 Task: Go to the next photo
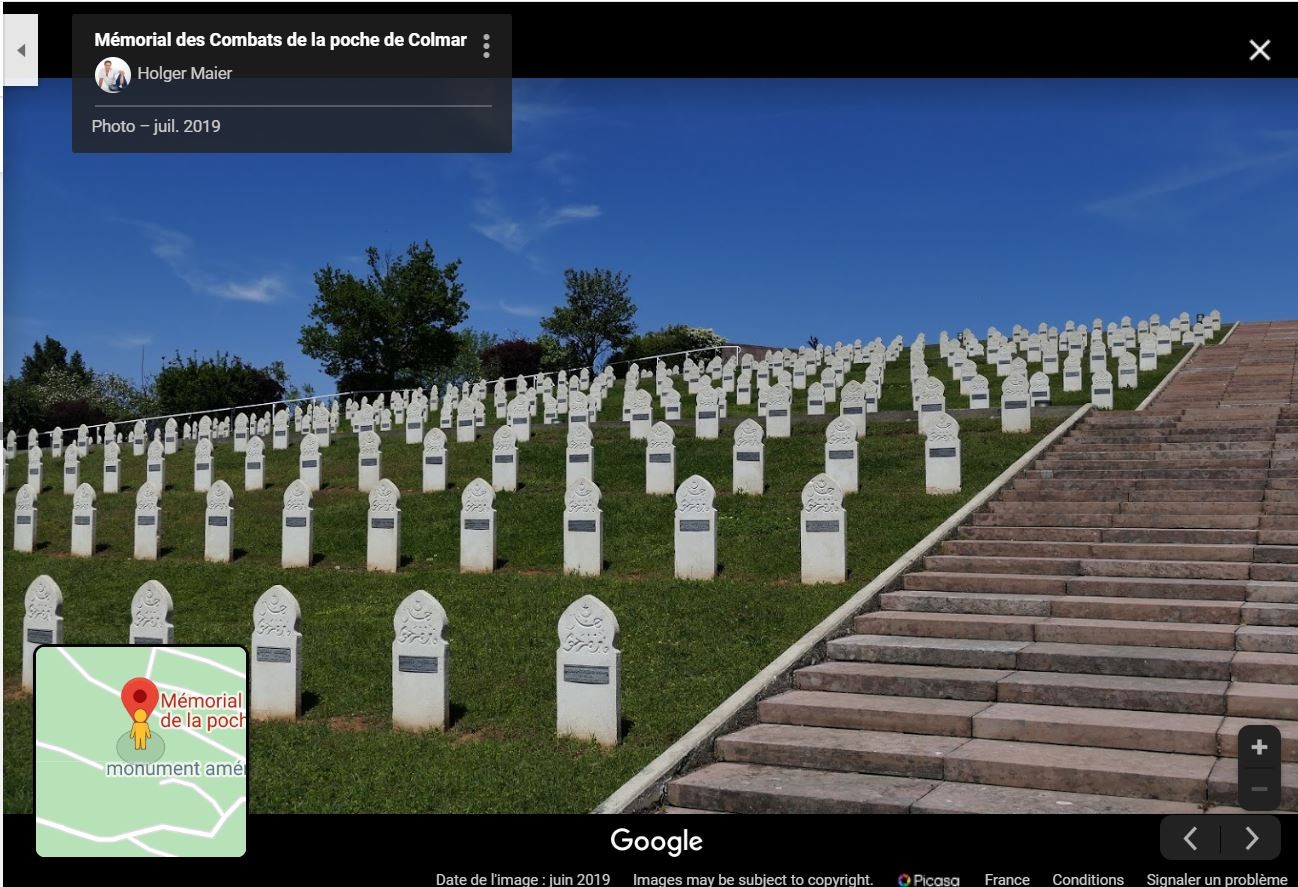coord(1251,838)
